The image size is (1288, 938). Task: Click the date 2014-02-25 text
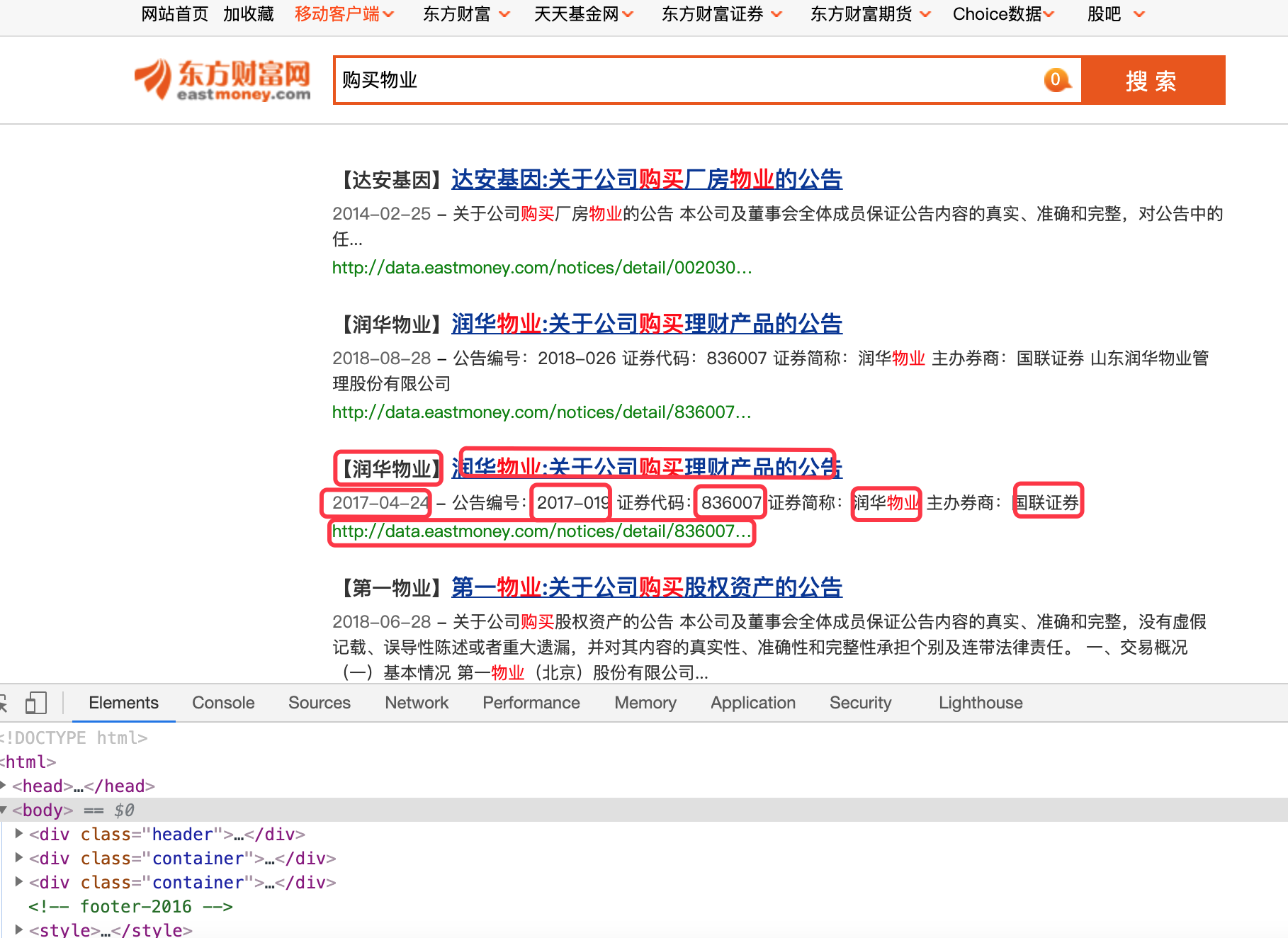381,214
